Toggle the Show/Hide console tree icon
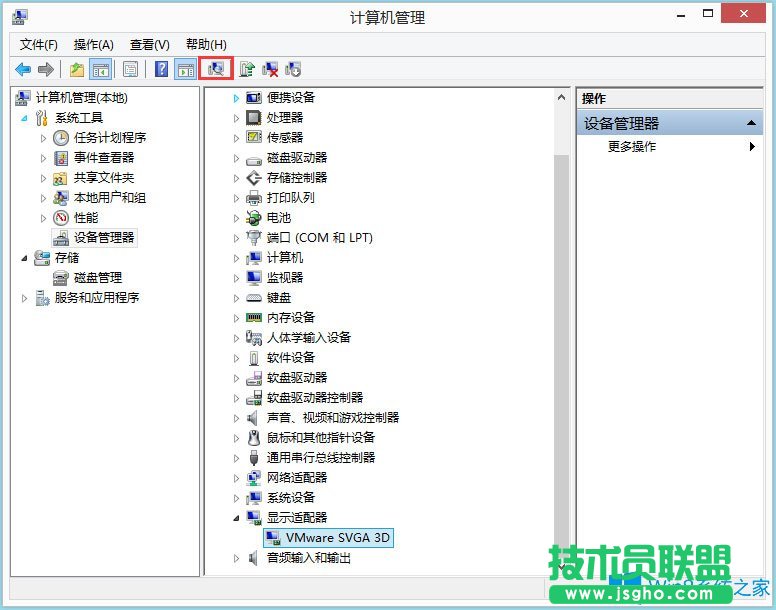 101,69
